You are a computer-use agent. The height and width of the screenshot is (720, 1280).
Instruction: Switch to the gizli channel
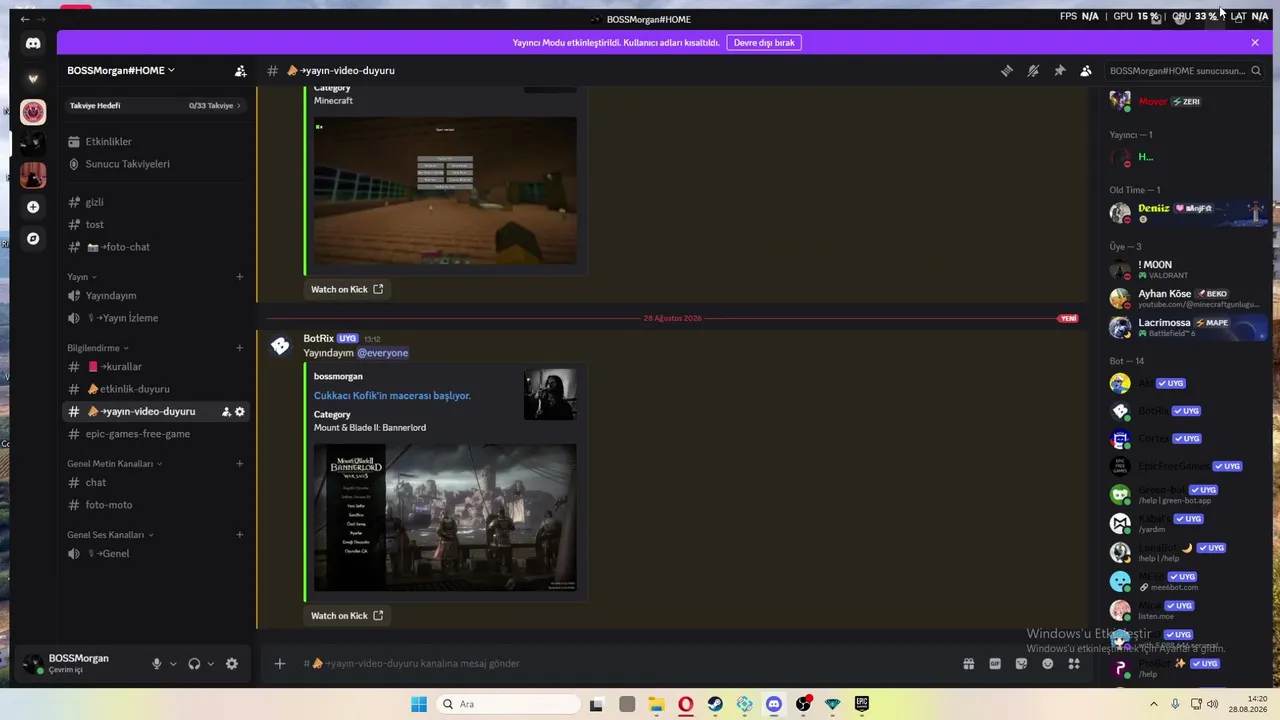click(x=155, y=202)
